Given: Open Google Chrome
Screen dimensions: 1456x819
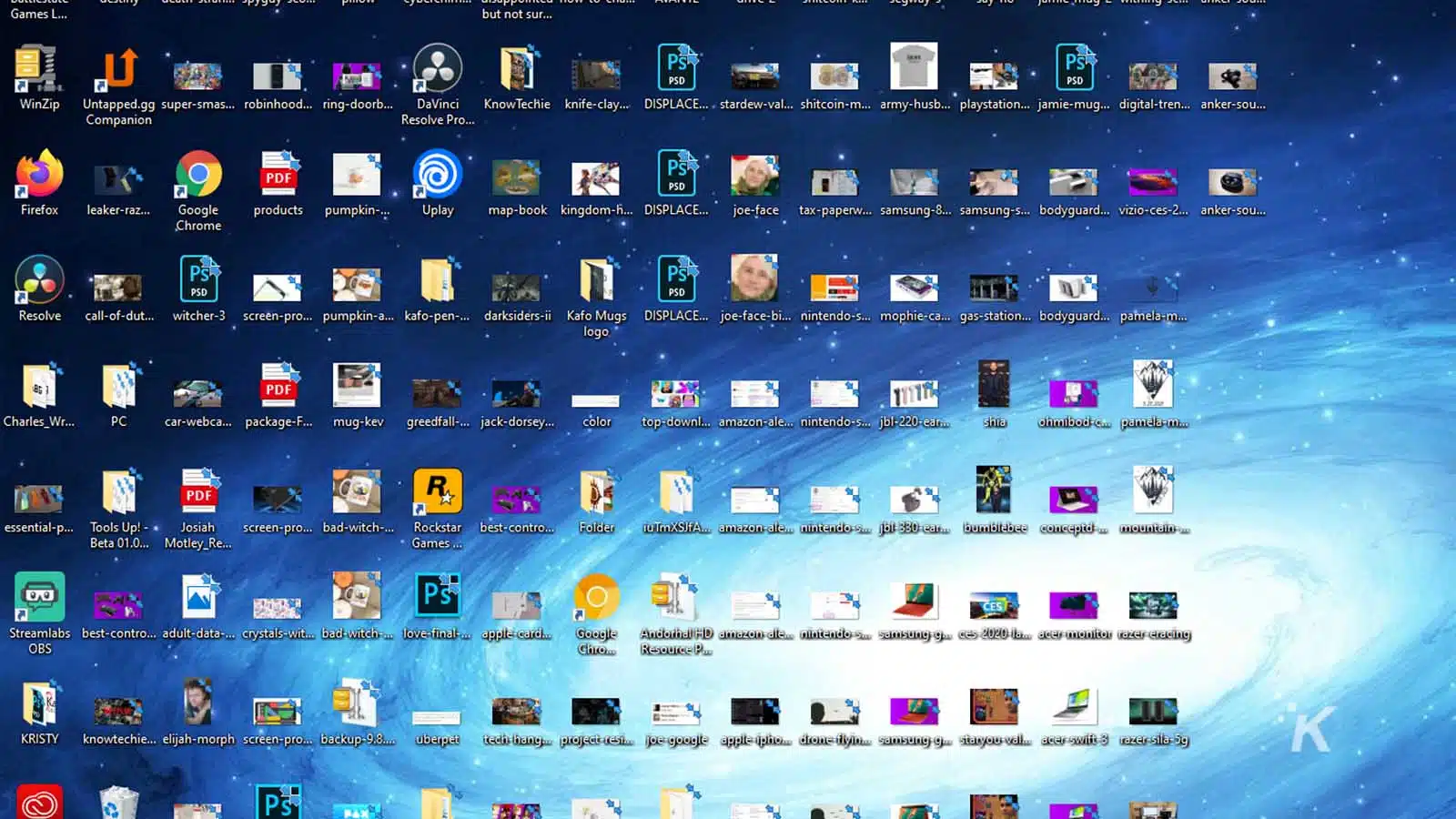Looking at the screenshot, I should tap(197, 173).
